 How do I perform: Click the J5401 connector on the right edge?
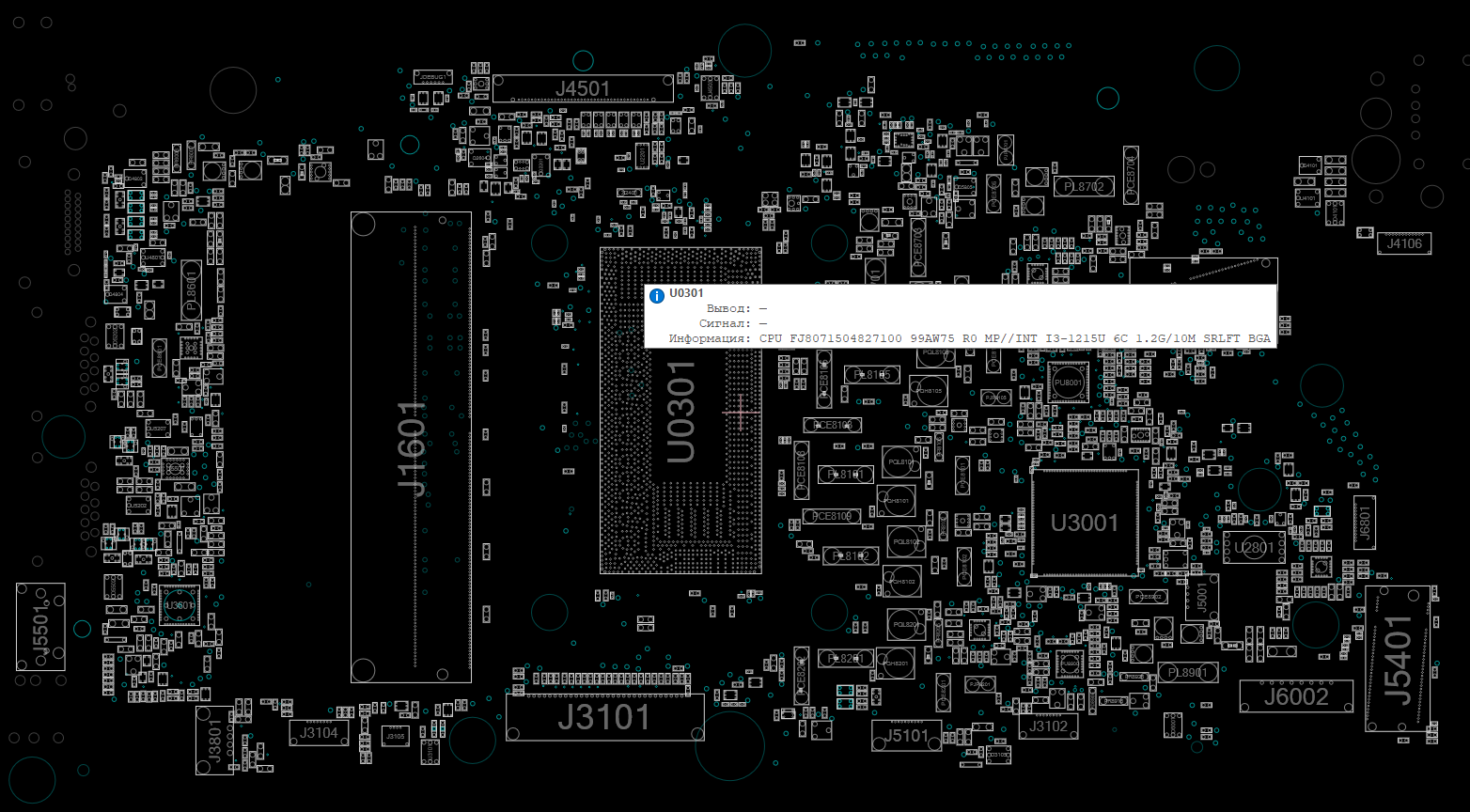(1397, 658)
